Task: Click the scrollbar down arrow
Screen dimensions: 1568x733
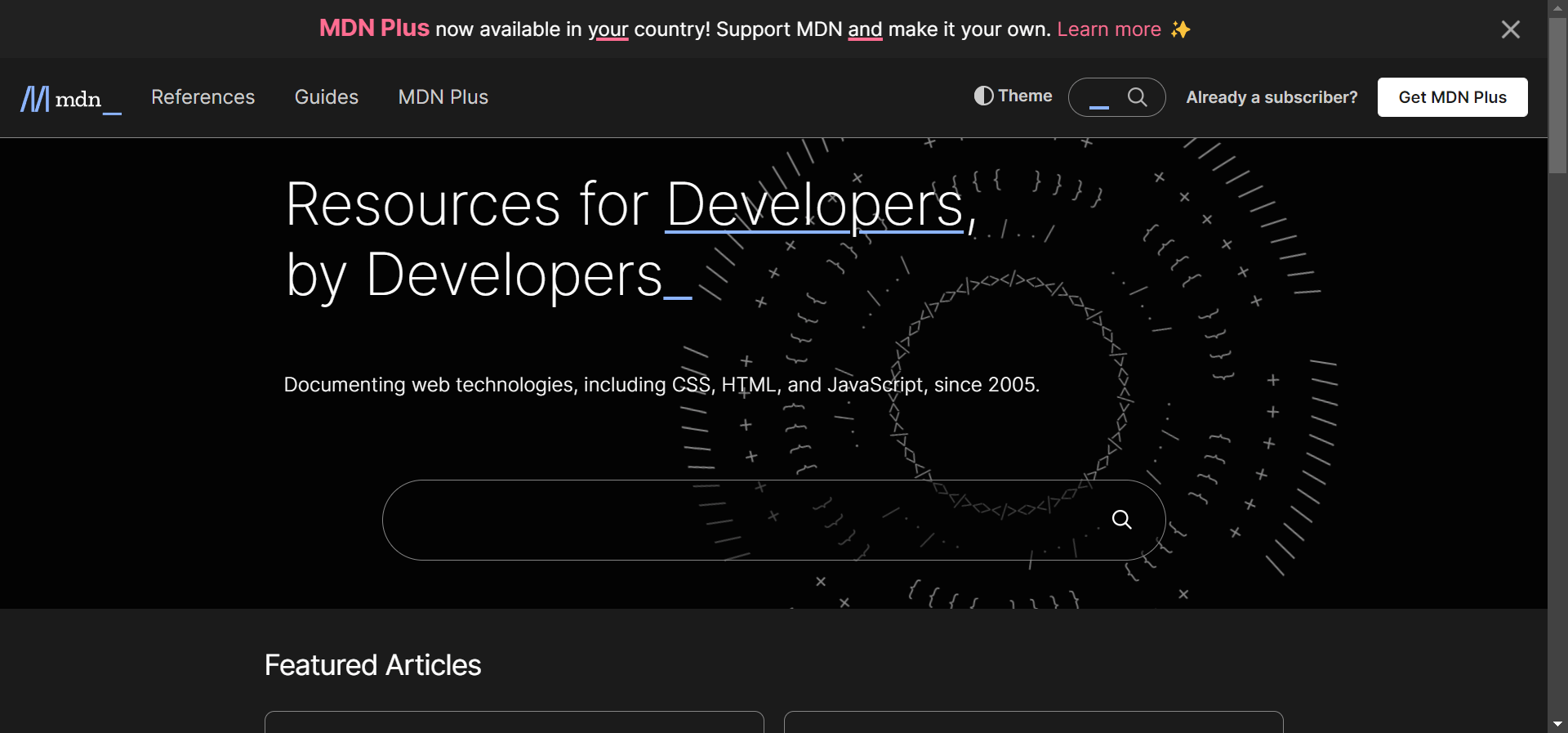Action: [x=1557, y=724]
